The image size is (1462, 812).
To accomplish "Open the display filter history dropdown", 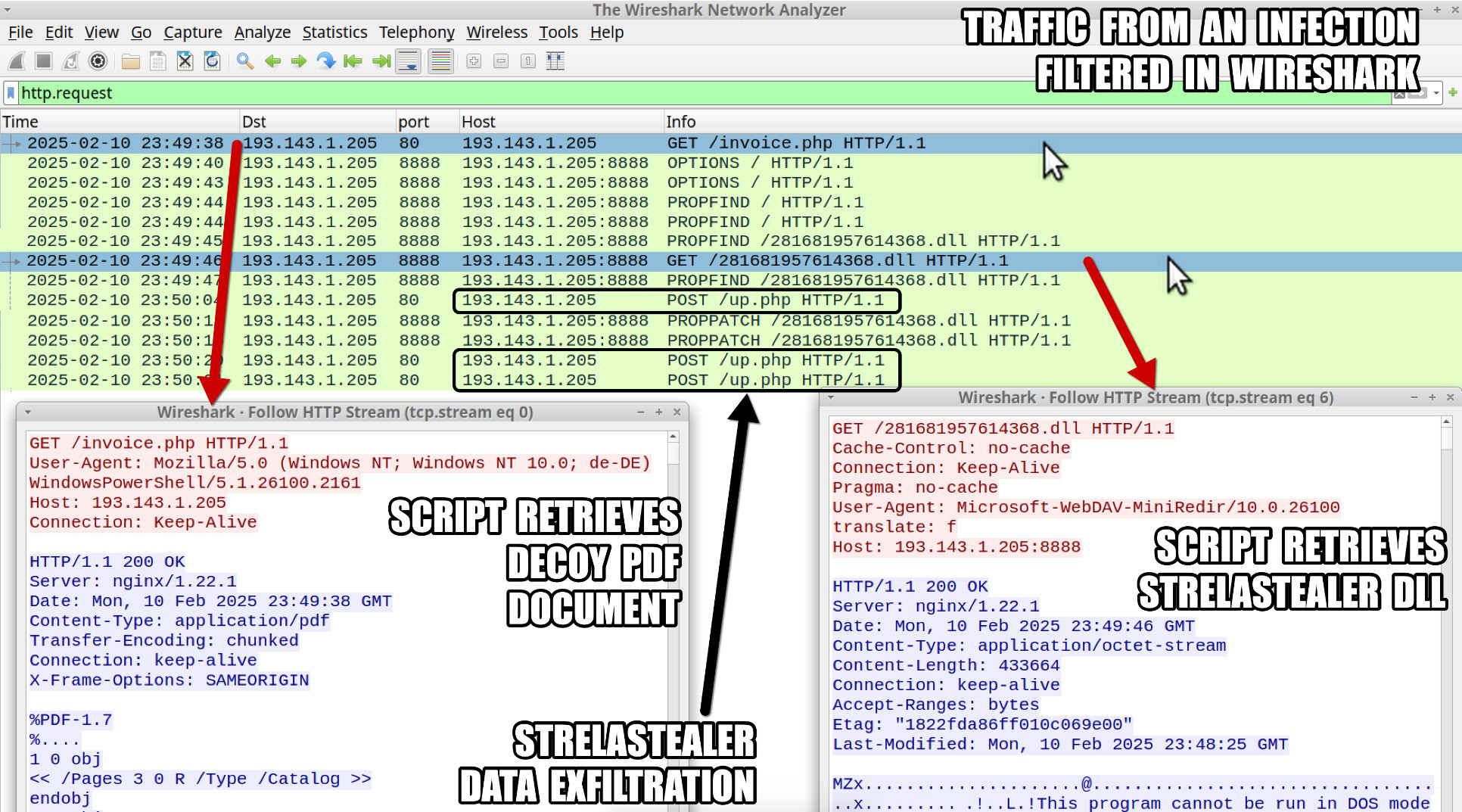I will [1436, 93].
